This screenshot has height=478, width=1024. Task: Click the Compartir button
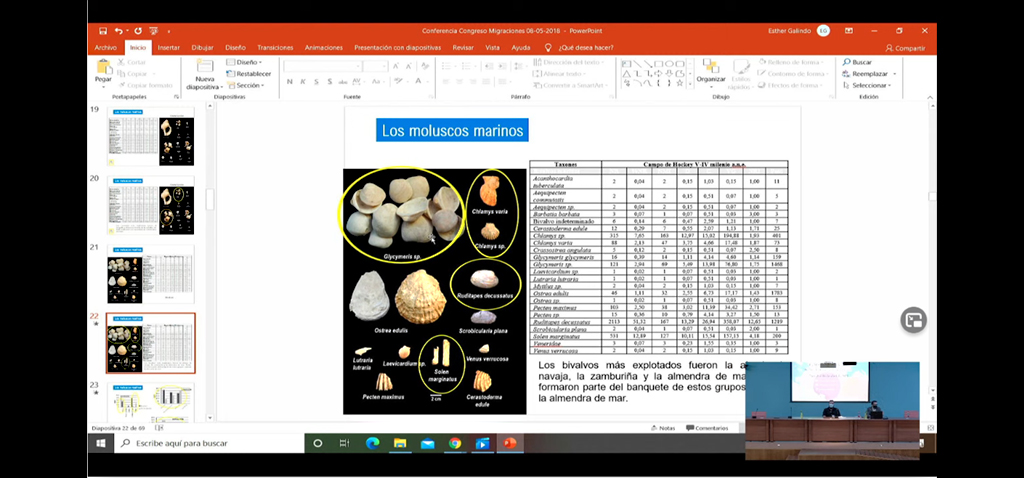(x=905, y=47)
